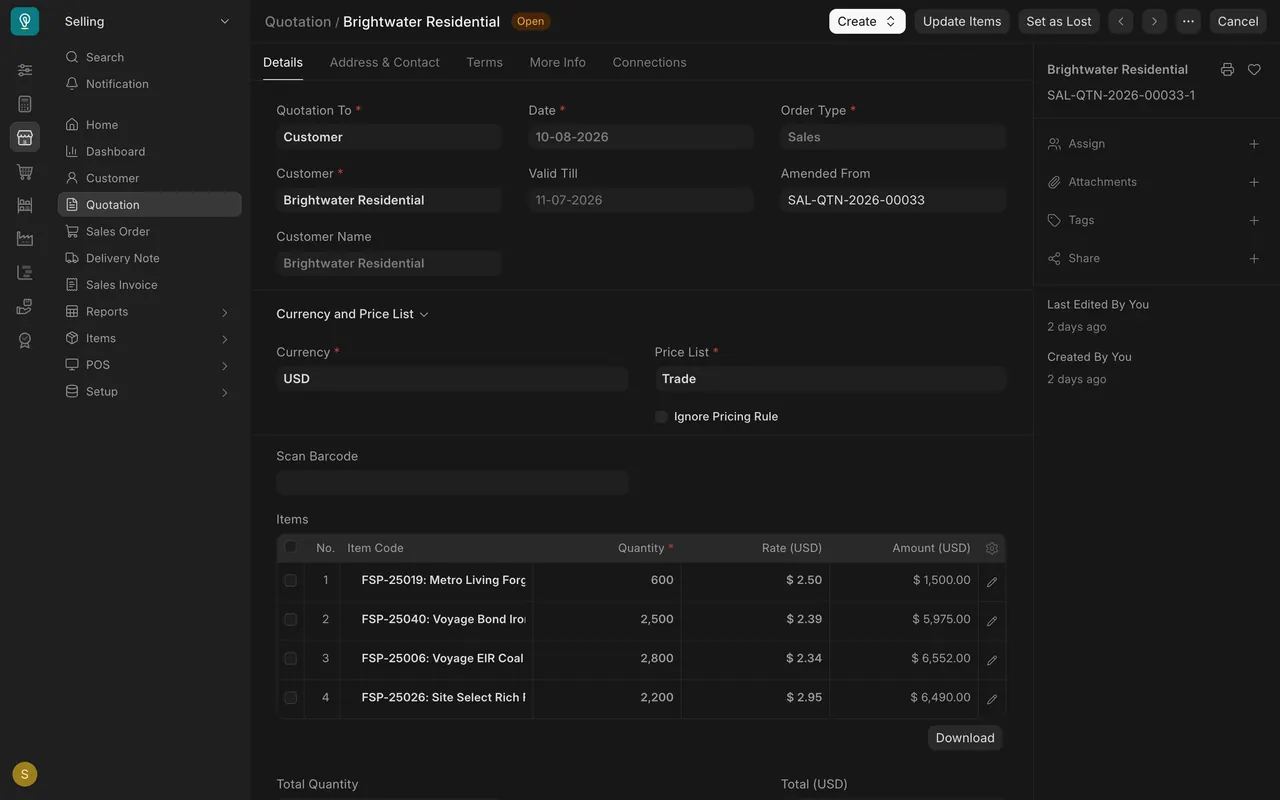Edit row 2 FSP-25040 with pencil icon
The height and width of the screenshot is (800, 1280).
[992, 620]
